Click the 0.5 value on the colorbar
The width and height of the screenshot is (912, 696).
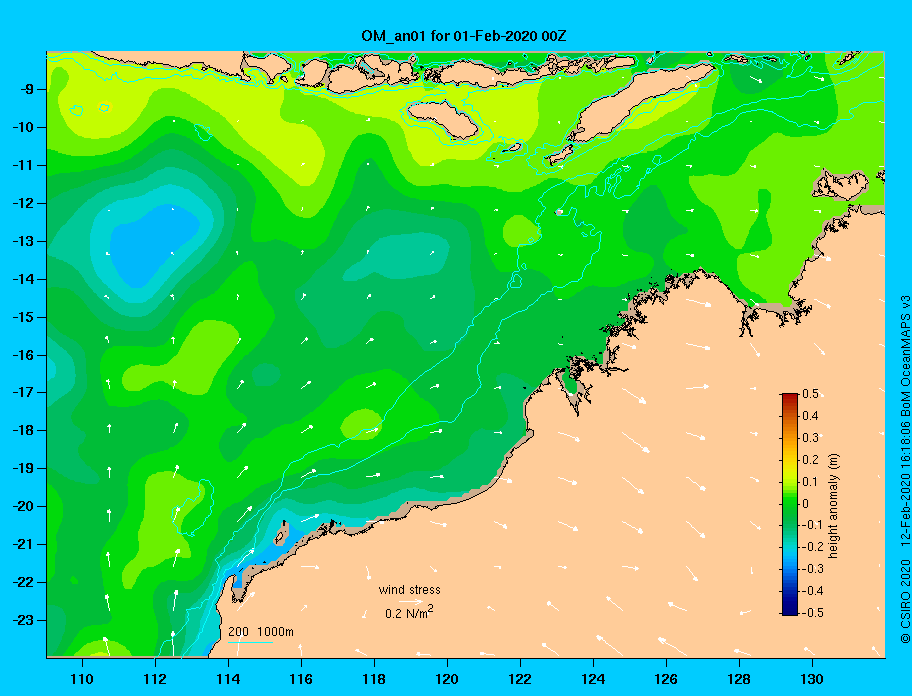point(810,394)
